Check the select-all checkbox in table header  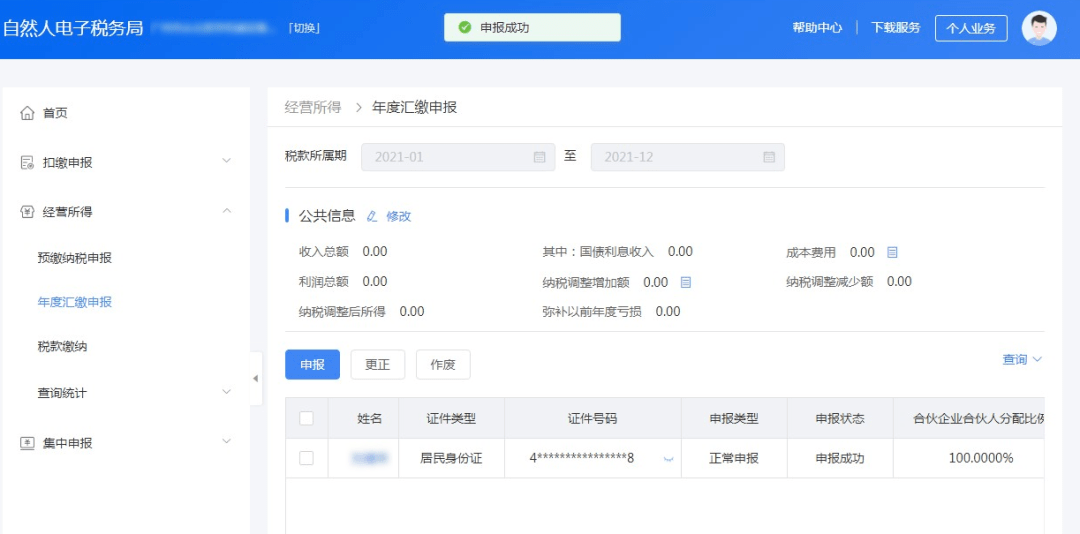click(x=307, y=418)
